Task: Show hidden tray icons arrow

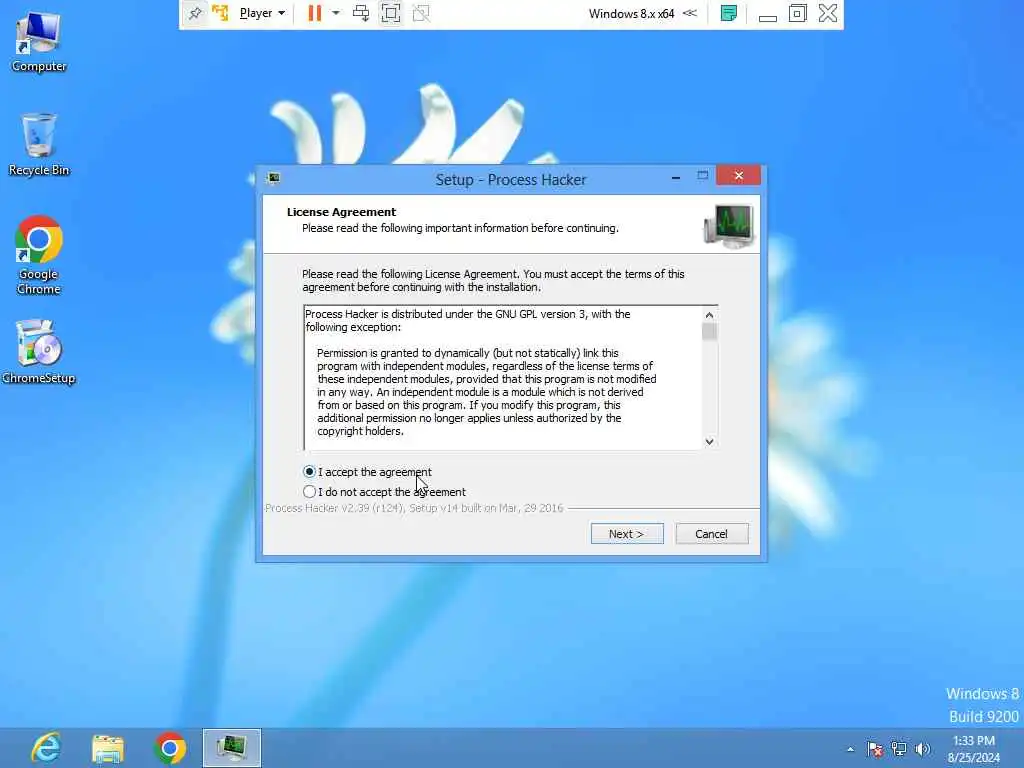Action: tap(850, 749)
